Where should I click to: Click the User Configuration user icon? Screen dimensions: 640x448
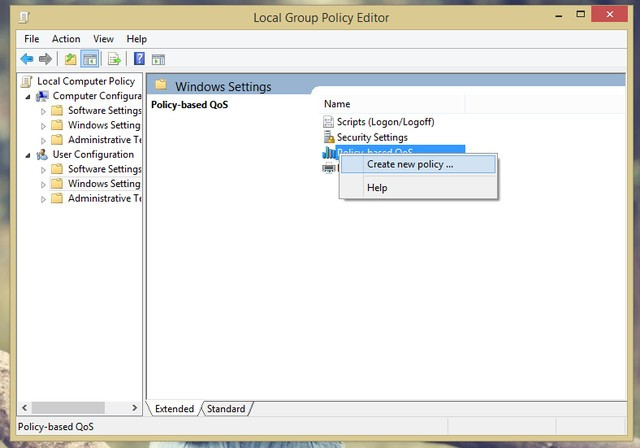[42, 155]
